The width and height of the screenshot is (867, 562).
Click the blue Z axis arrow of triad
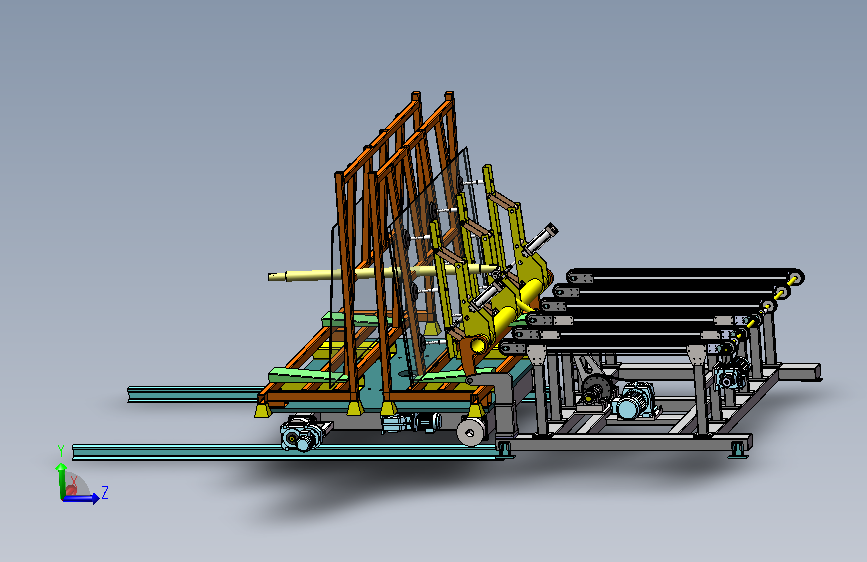(82, 498)
